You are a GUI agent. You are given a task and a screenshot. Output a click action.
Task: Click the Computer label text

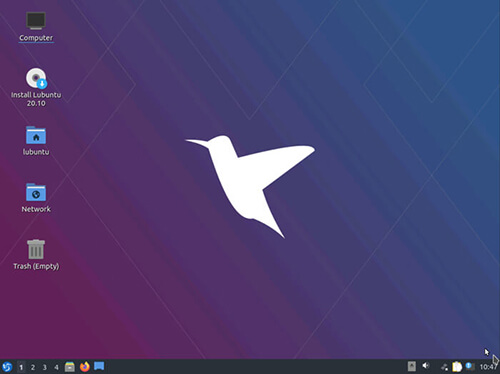(36, 38)
